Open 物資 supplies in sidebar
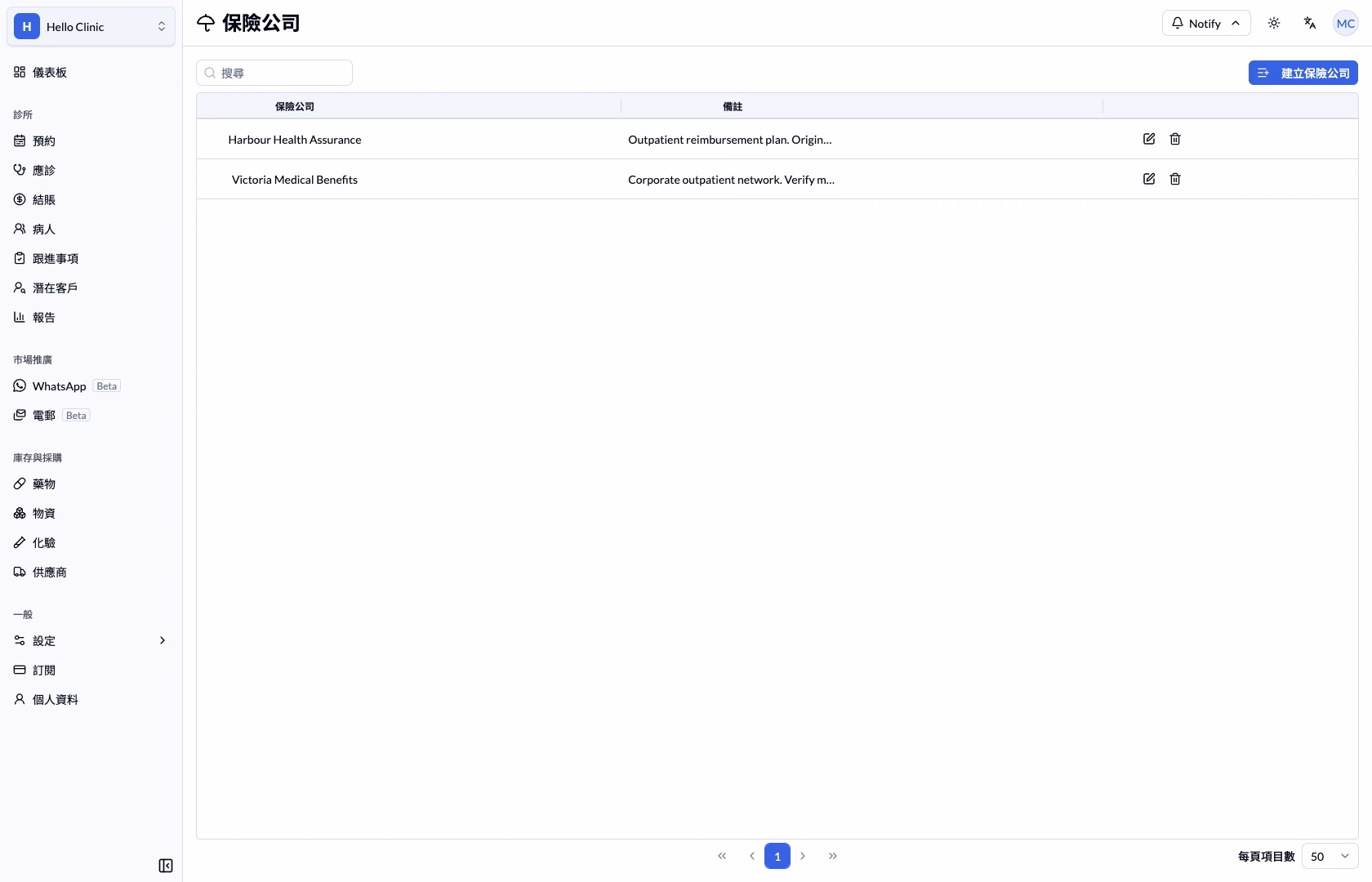Screen dimensions: 1372x882 91,513
